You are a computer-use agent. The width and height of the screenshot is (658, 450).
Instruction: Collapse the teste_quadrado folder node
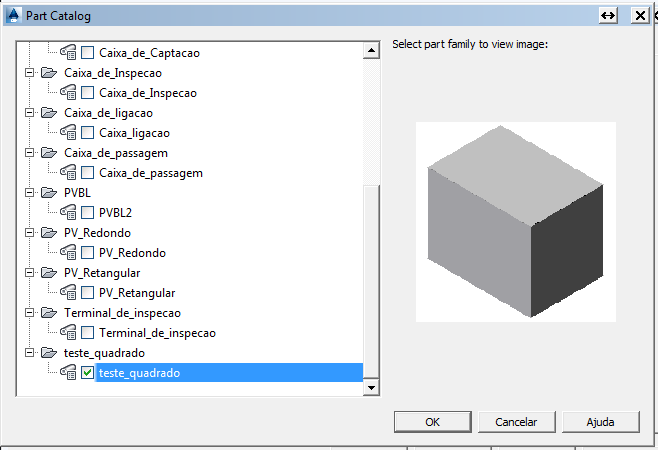coord(29,353)
